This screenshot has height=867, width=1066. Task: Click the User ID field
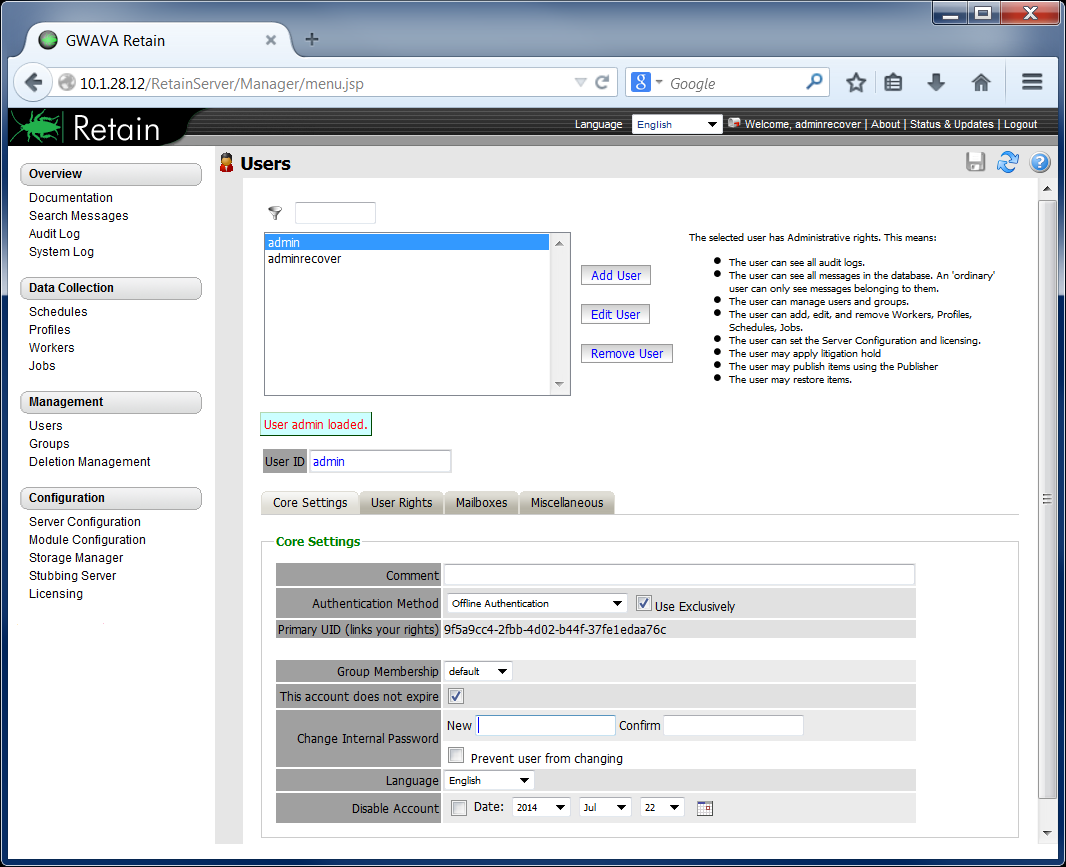(x=380, y=461)
